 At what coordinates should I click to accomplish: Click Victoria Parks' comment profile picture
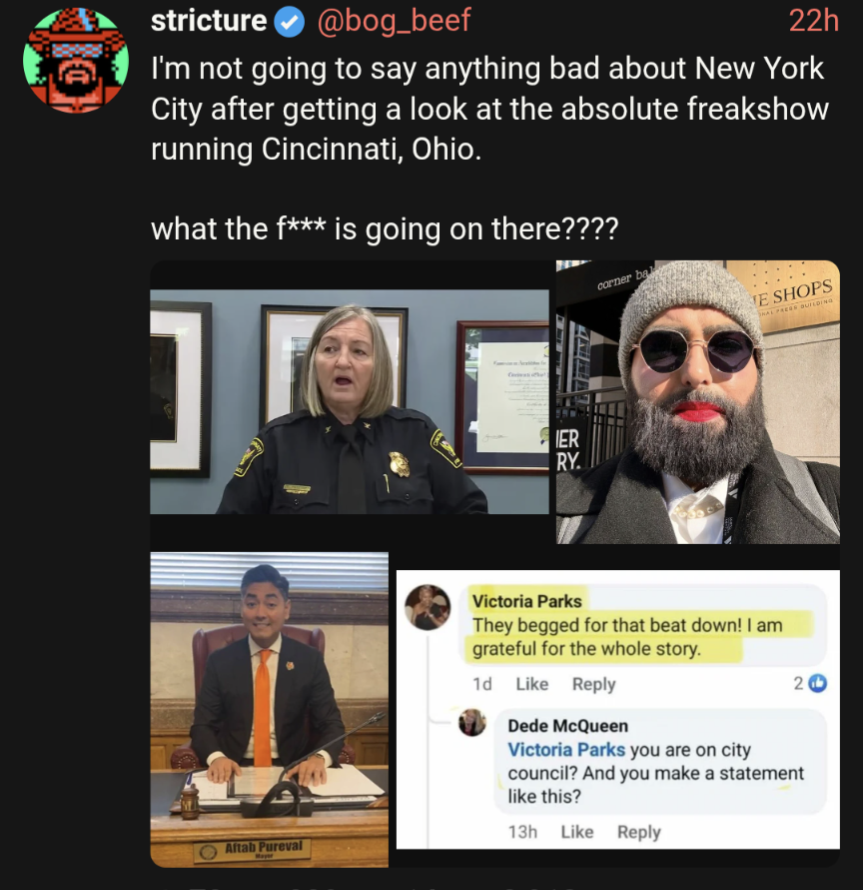428,607
